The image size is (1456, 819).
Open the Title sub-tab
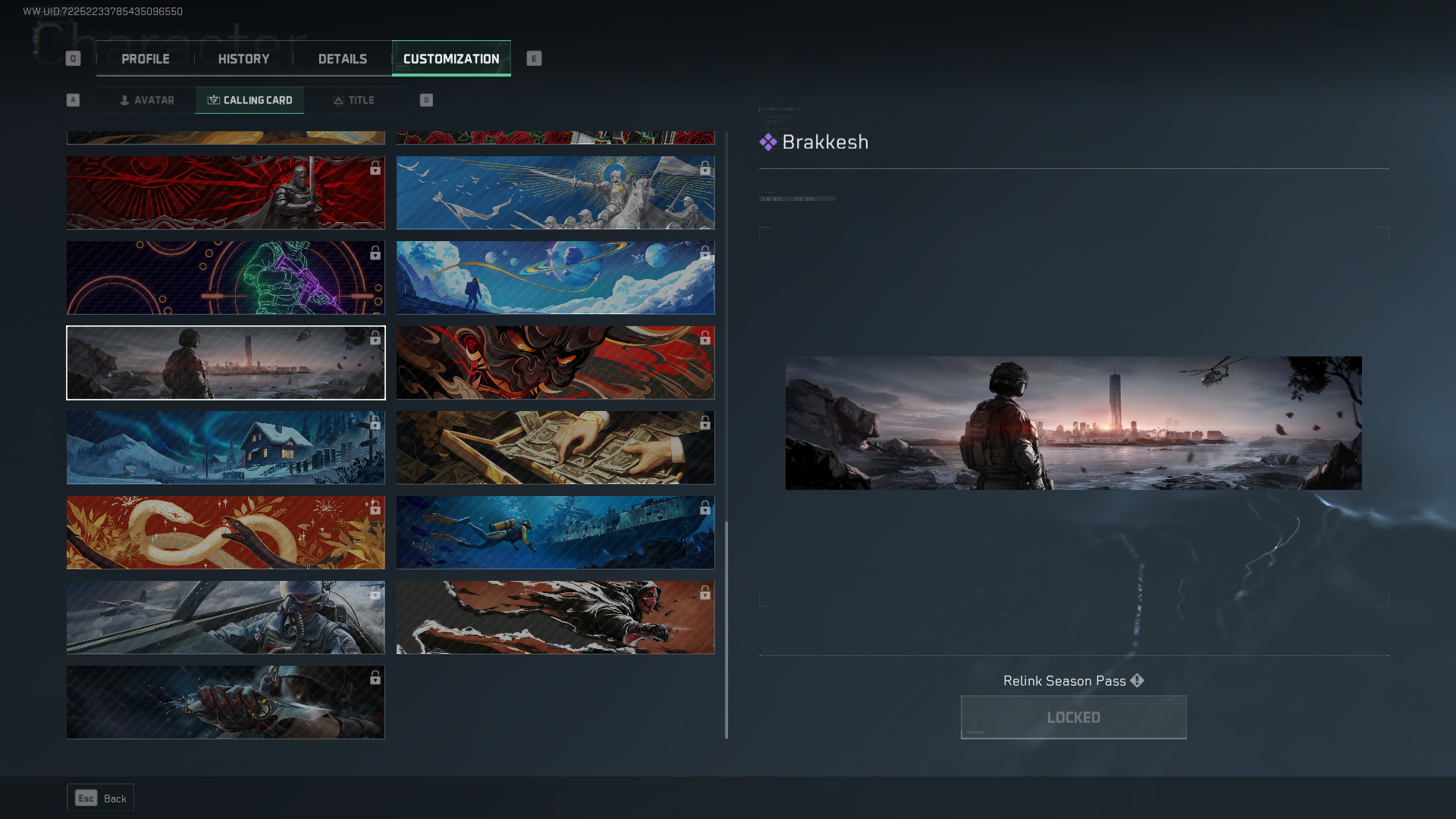pos(353,100)
